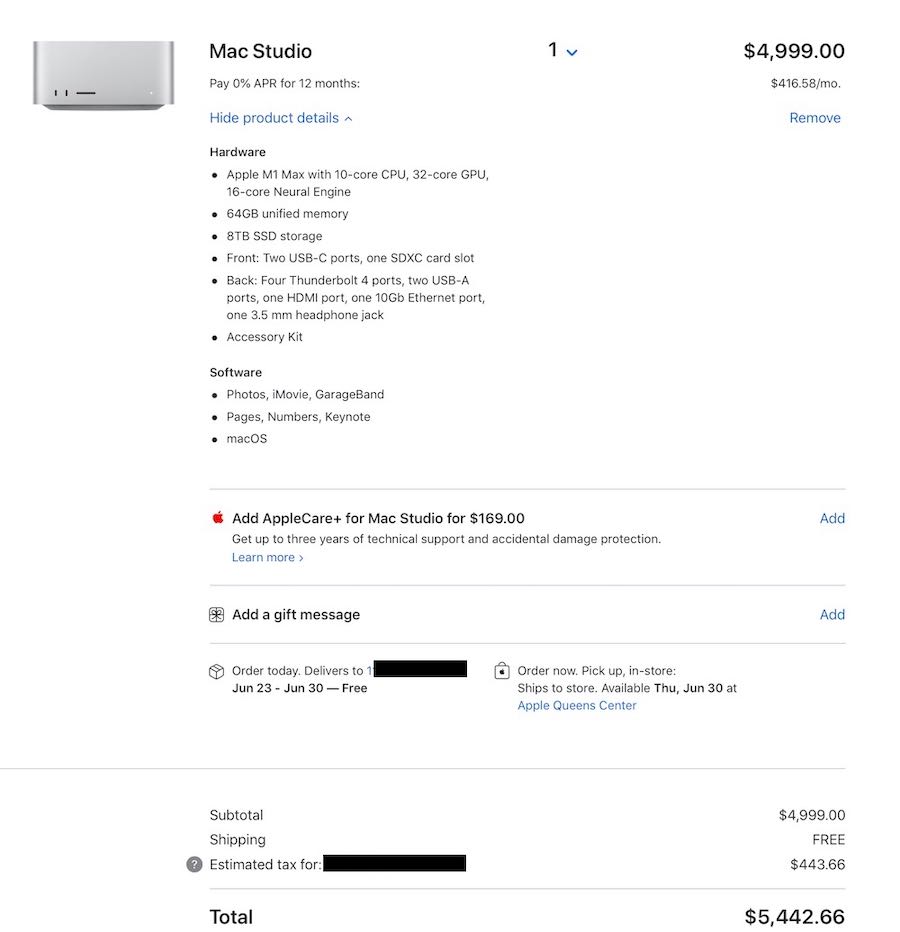900x932 pixels.
Task: Click the chevron next to Hide product details
Action: pos(348,118)
